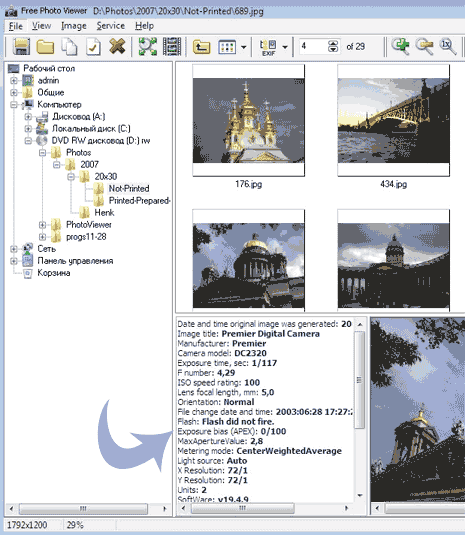Screen dimensions: 465x535
Task: Open the Image menu
Action: (x=74, y=26)
